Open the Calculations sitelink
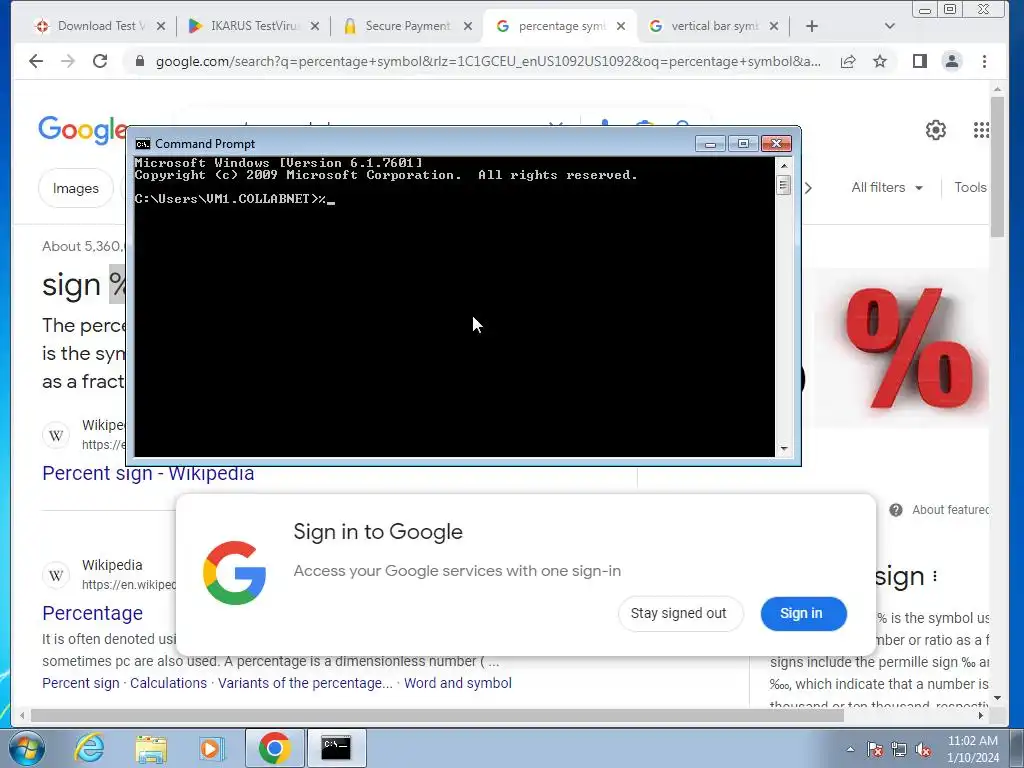 click(168, 683)
